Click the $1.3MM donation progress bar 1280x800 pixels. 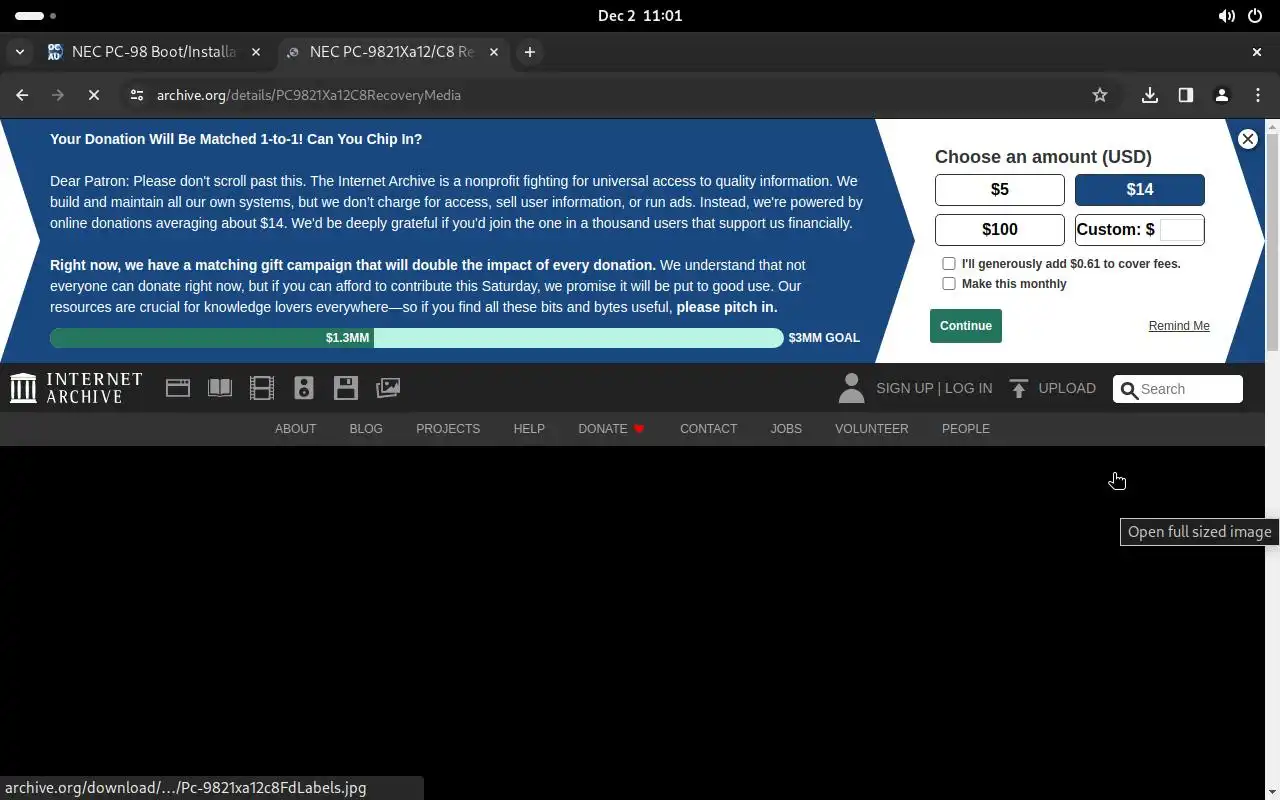[416, 338]
